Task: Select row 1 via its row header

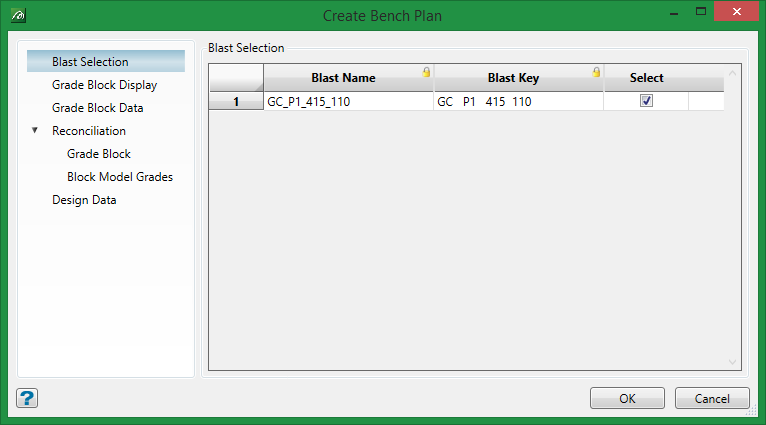Action: tap(236, 101)
